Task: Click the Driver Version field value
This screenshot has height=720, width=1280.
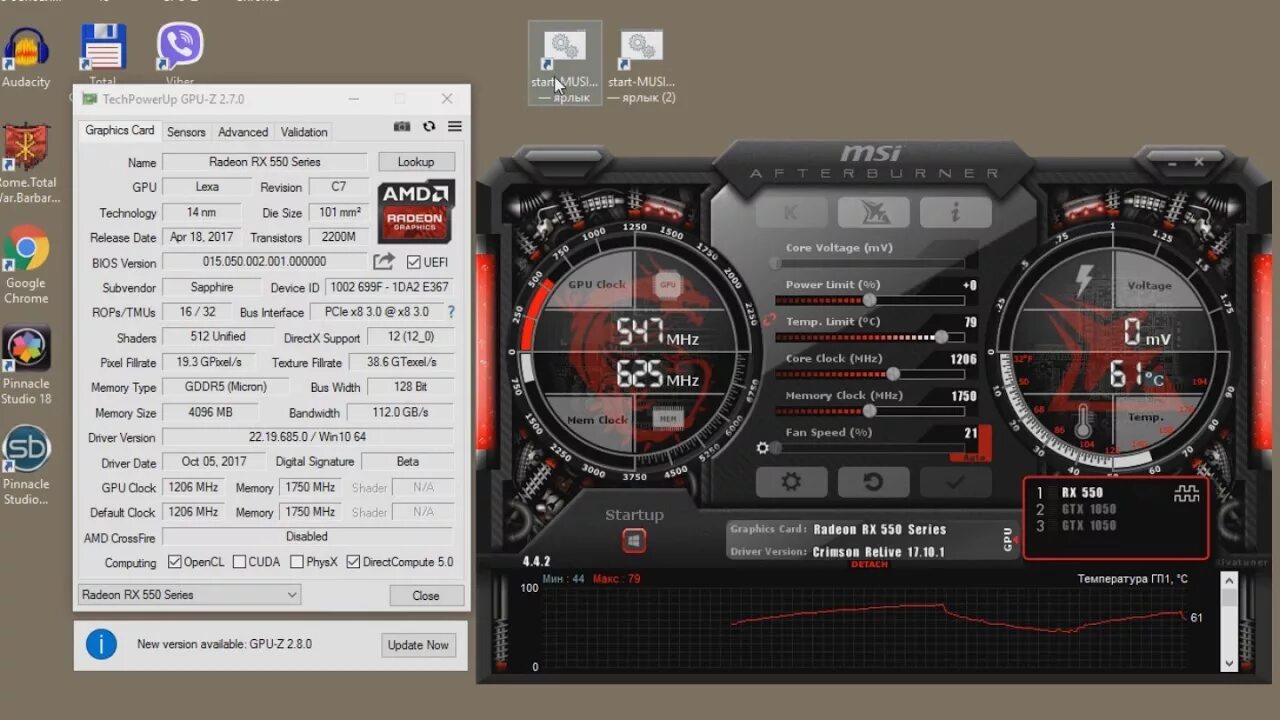Action: coord(307,437)
